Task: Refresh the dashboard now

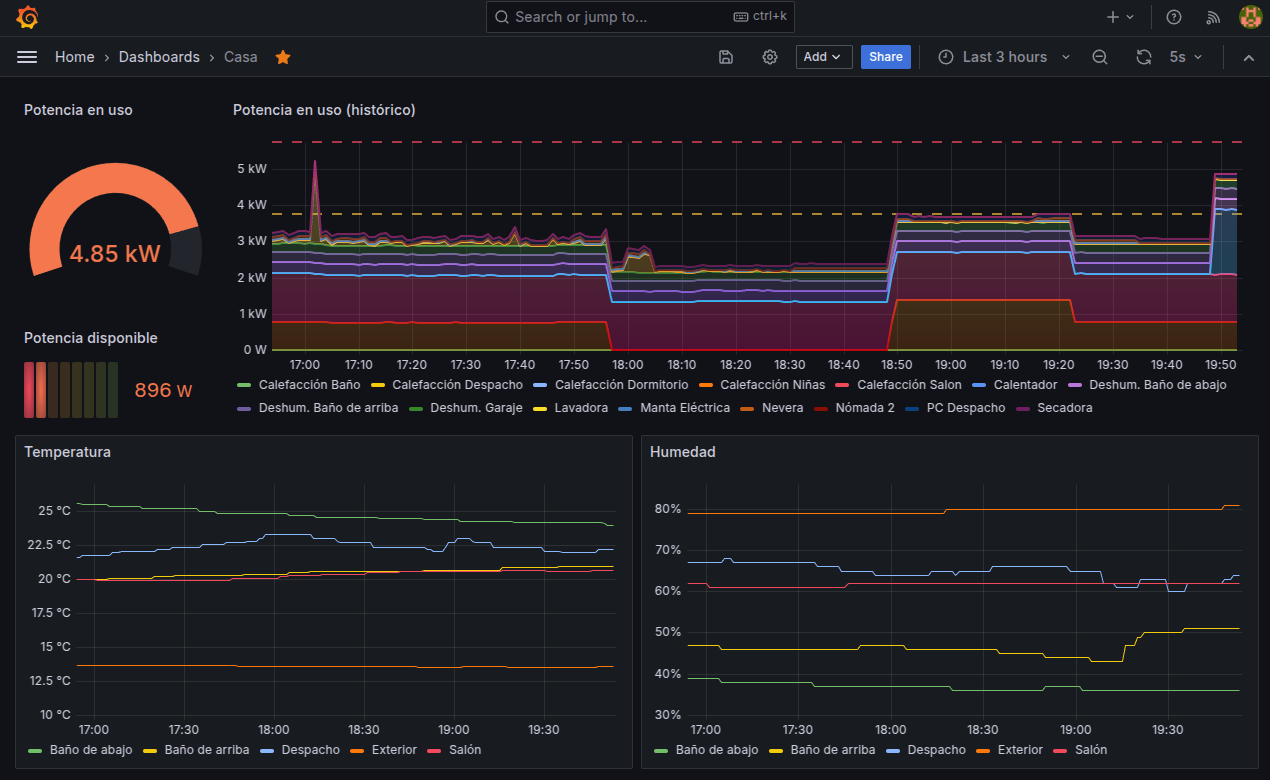Action: 1144,57
